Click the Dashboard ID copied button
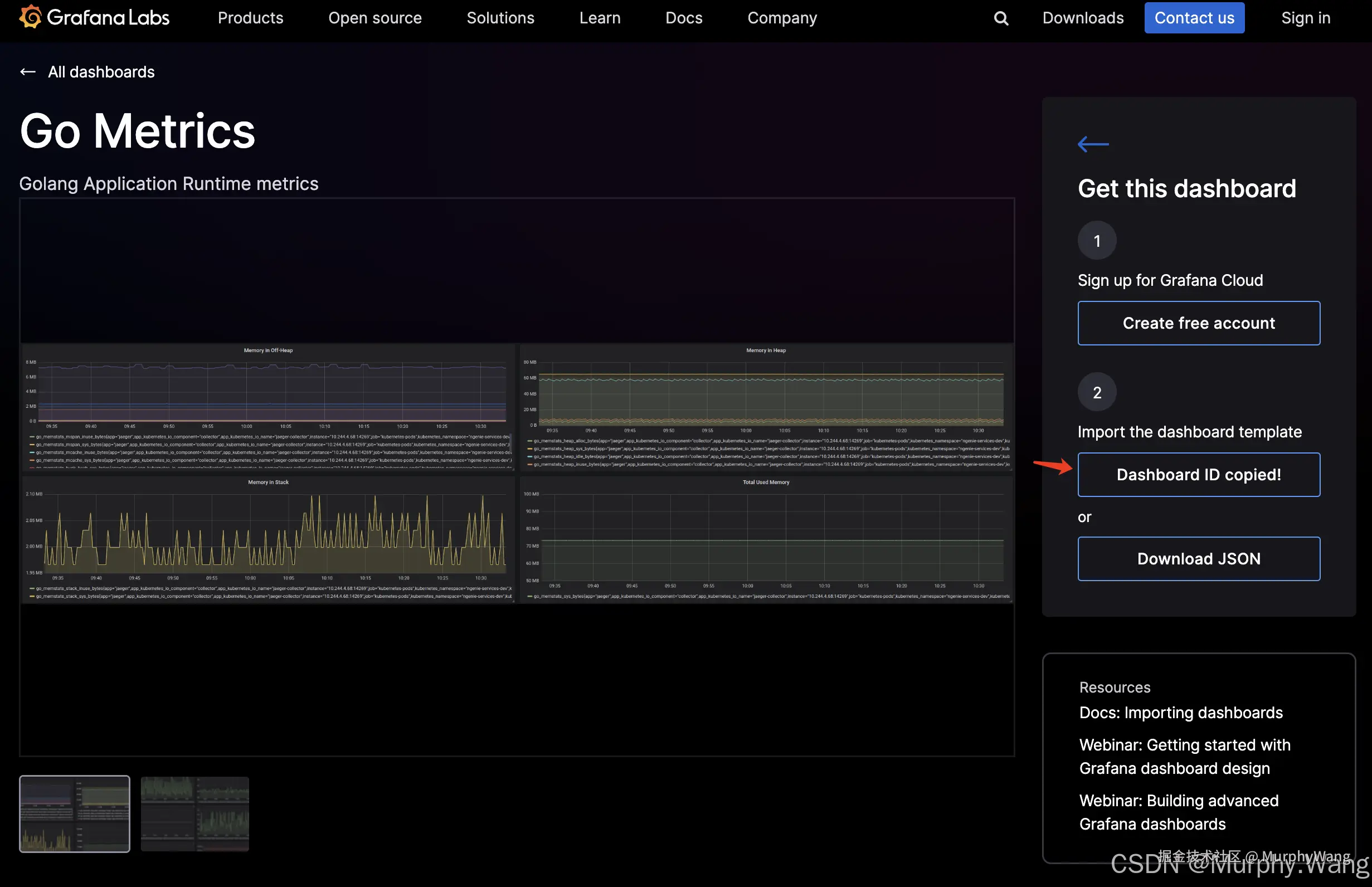 [1198, 475]
